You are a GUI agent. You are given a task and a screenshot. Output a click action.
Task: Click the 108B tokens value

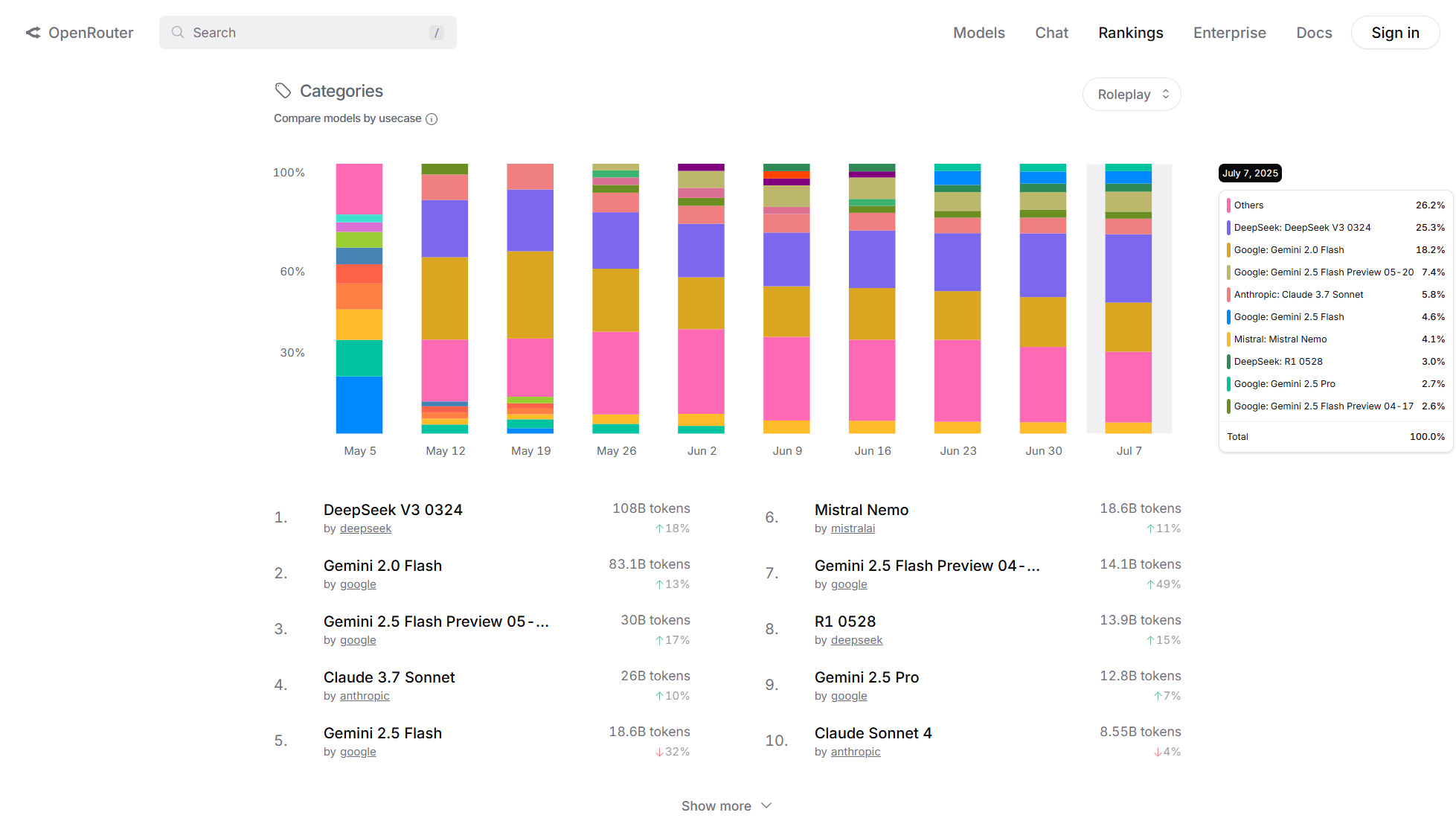(651, 508)
